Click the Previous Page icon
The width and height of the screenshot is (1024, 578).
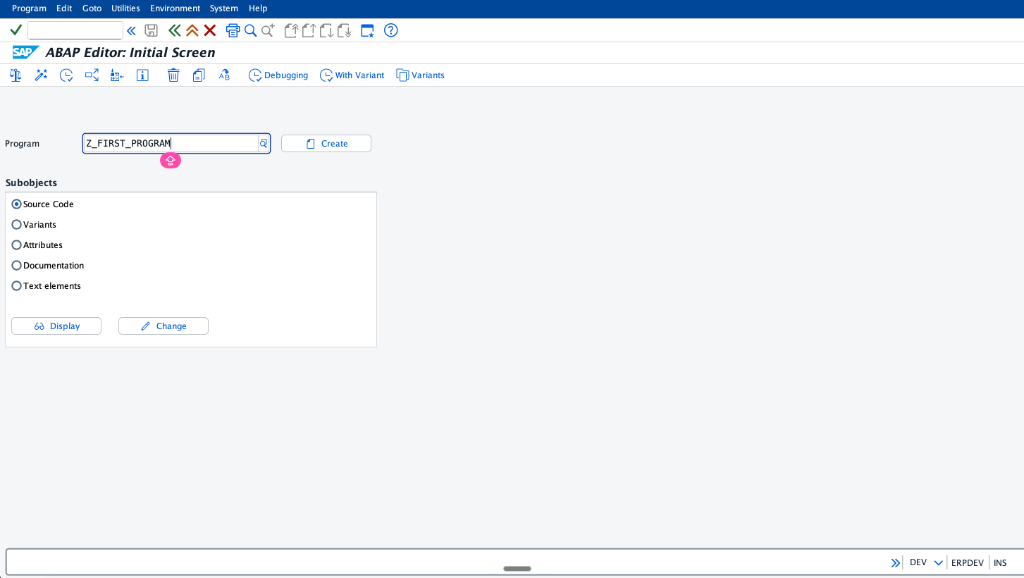[x=308, y=31]
